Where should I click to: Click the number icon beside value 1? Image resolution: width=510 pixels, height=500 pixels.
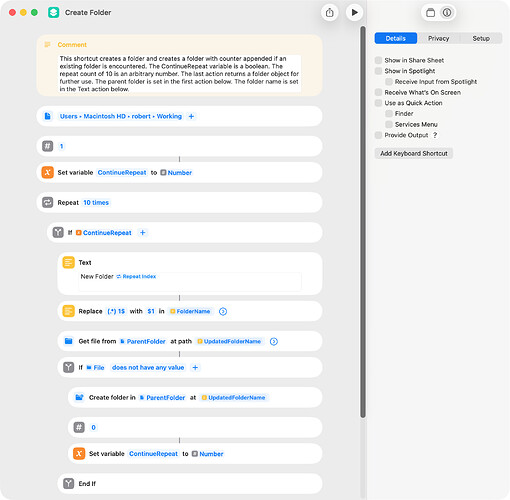47,146
